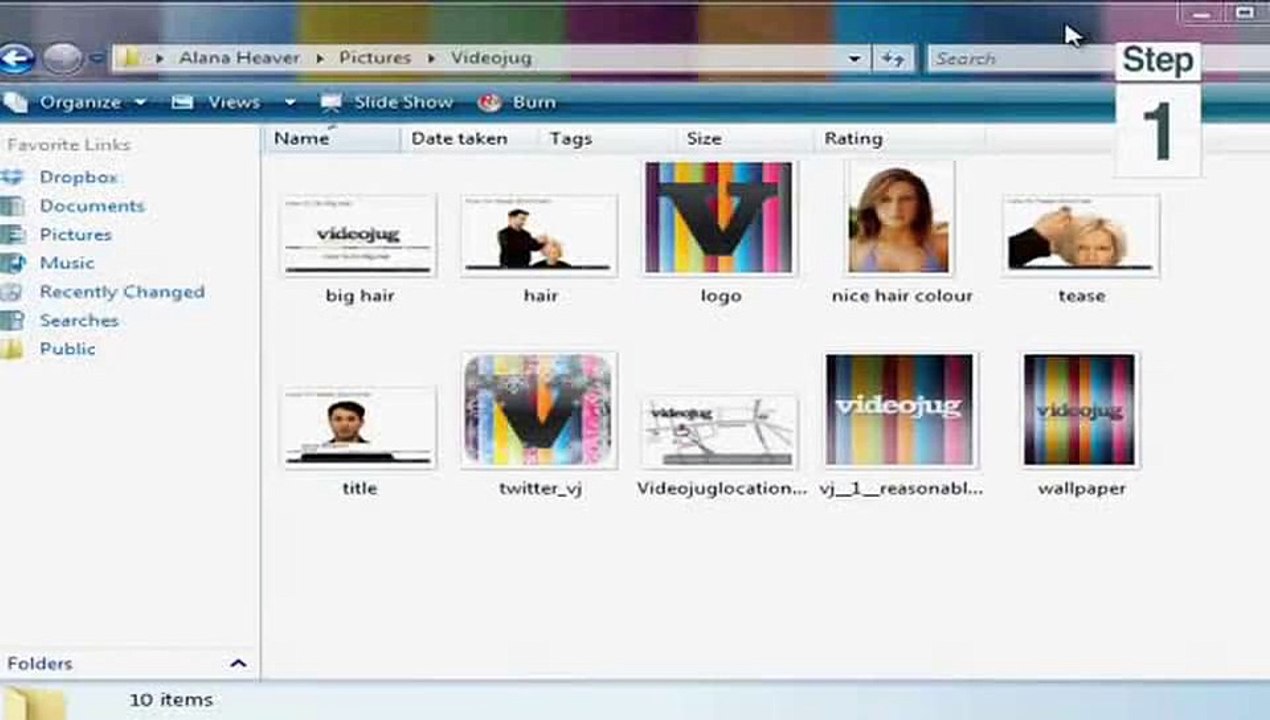Select the hair image thumbnail

pos(540,235)
